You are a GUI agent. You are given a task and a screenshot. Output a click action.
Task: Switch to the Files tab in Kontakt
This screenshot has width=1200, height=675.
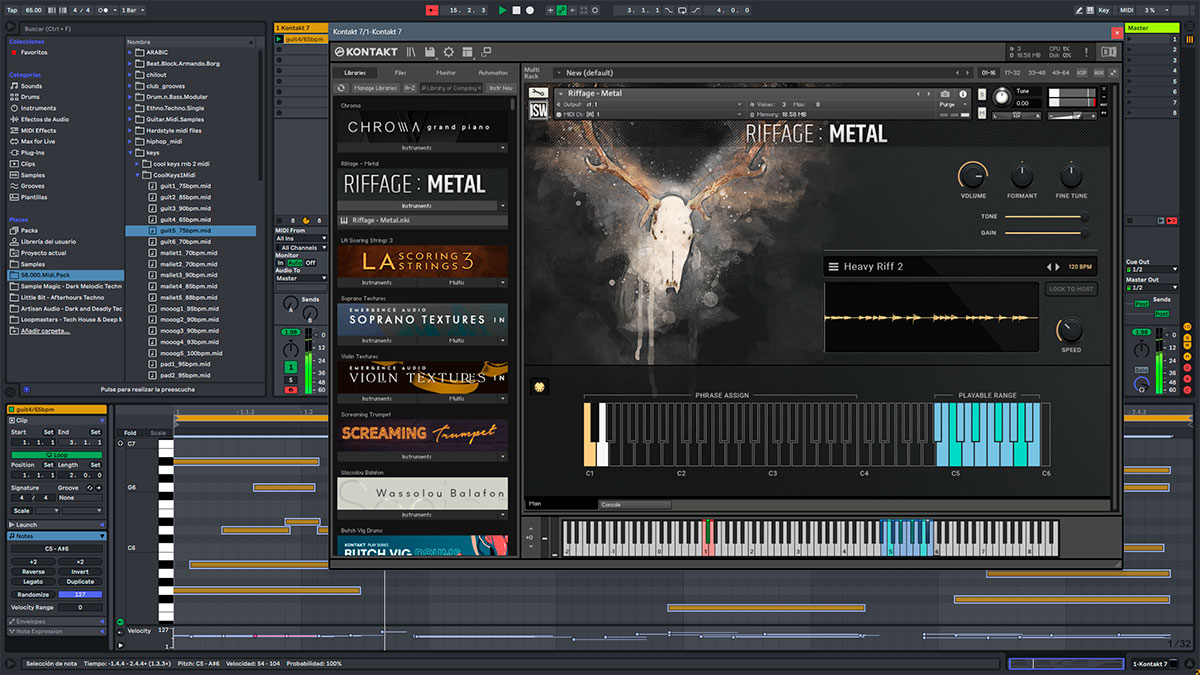pyautogui.click(x=400, y=73)
